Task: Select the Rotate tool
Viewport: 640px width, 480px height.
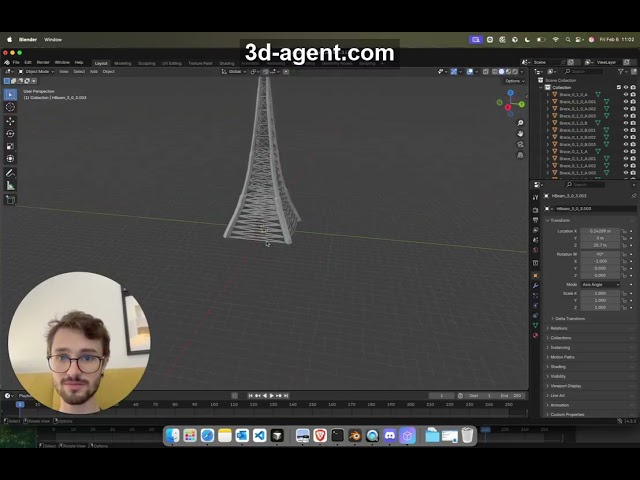Action: (10, 133)
